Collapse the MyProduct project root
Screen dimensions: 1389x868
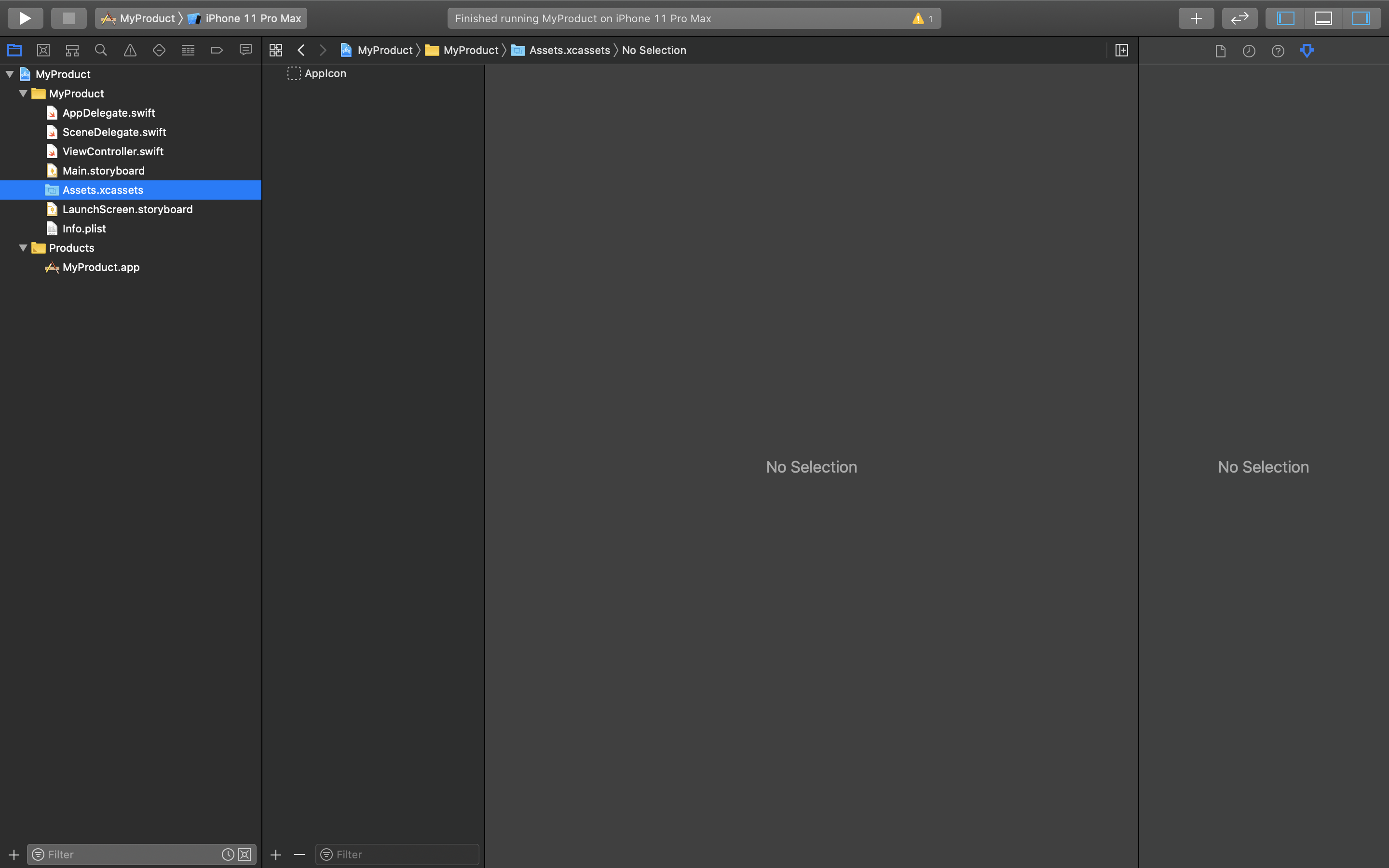click(10, 74)
